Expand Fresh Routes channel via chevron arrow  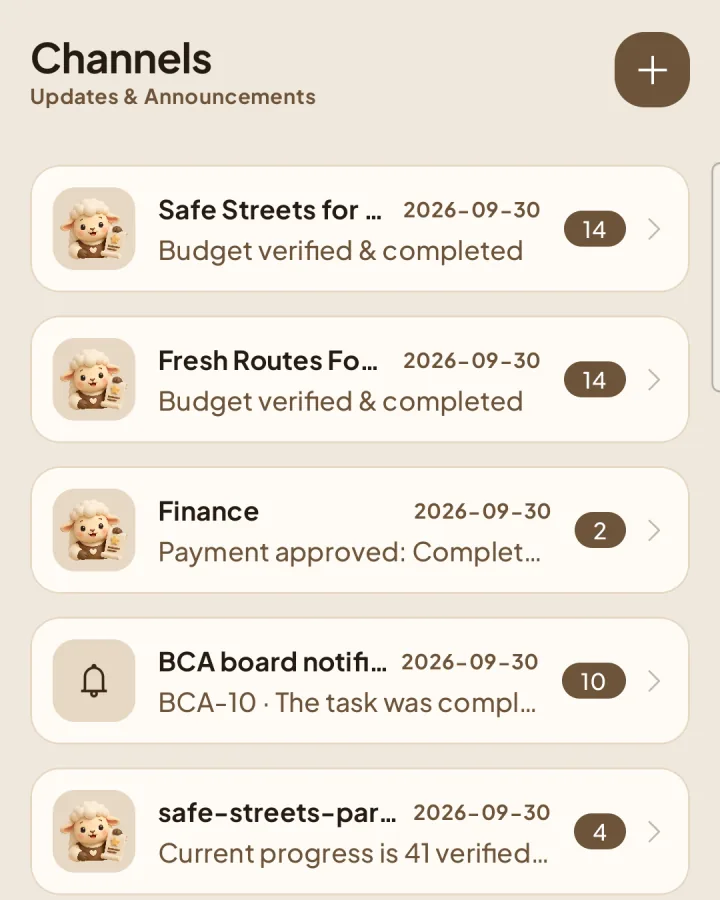click(x=654, y=379)
